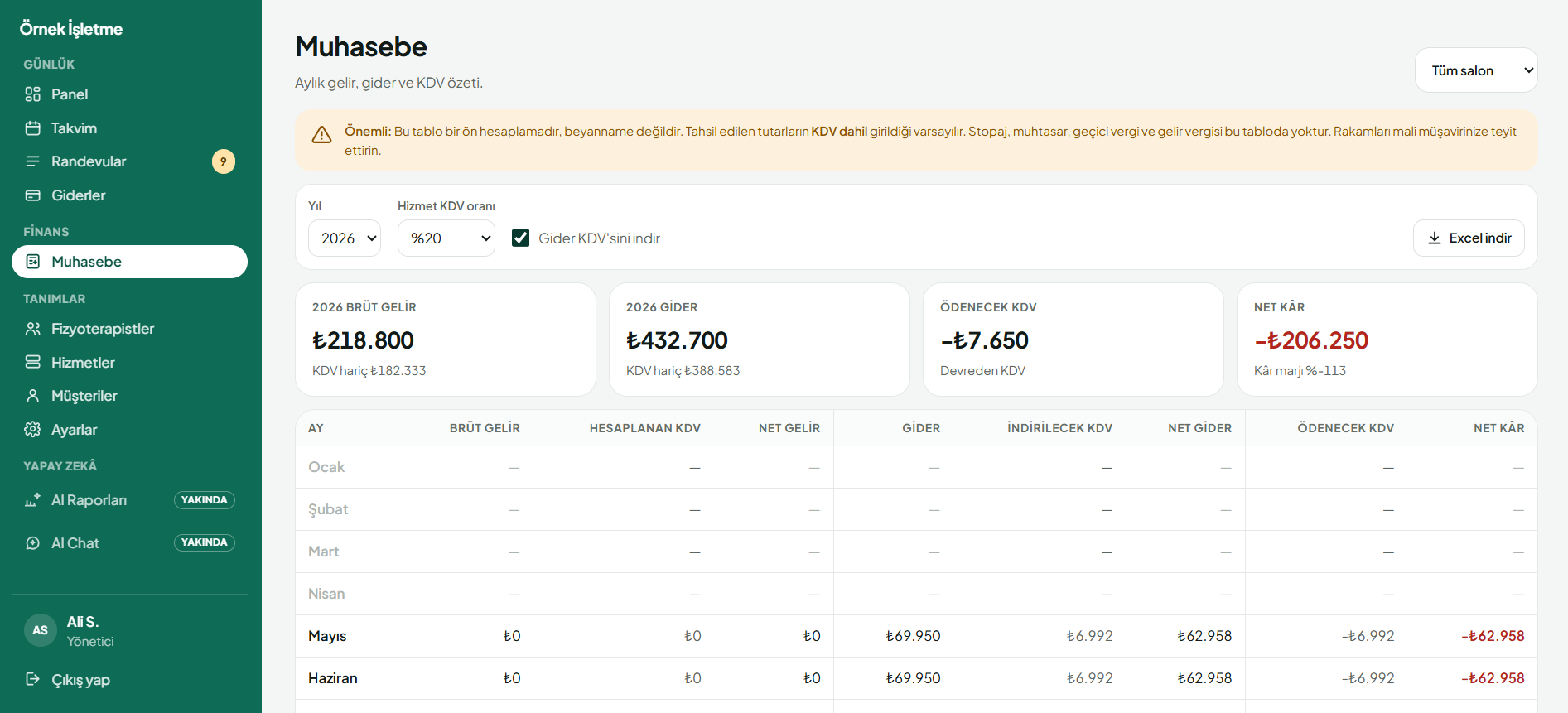Click the AS user avatar
Image resolution: width=1568 pixels, height=713 pixels.
click(40, 630)
